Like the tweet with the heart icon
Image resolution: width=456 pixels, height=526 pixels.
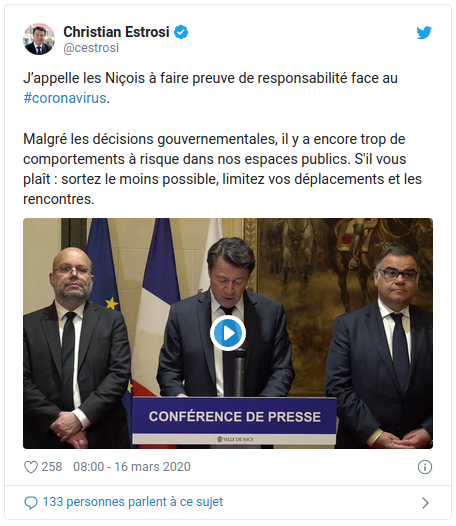(31, 467)
